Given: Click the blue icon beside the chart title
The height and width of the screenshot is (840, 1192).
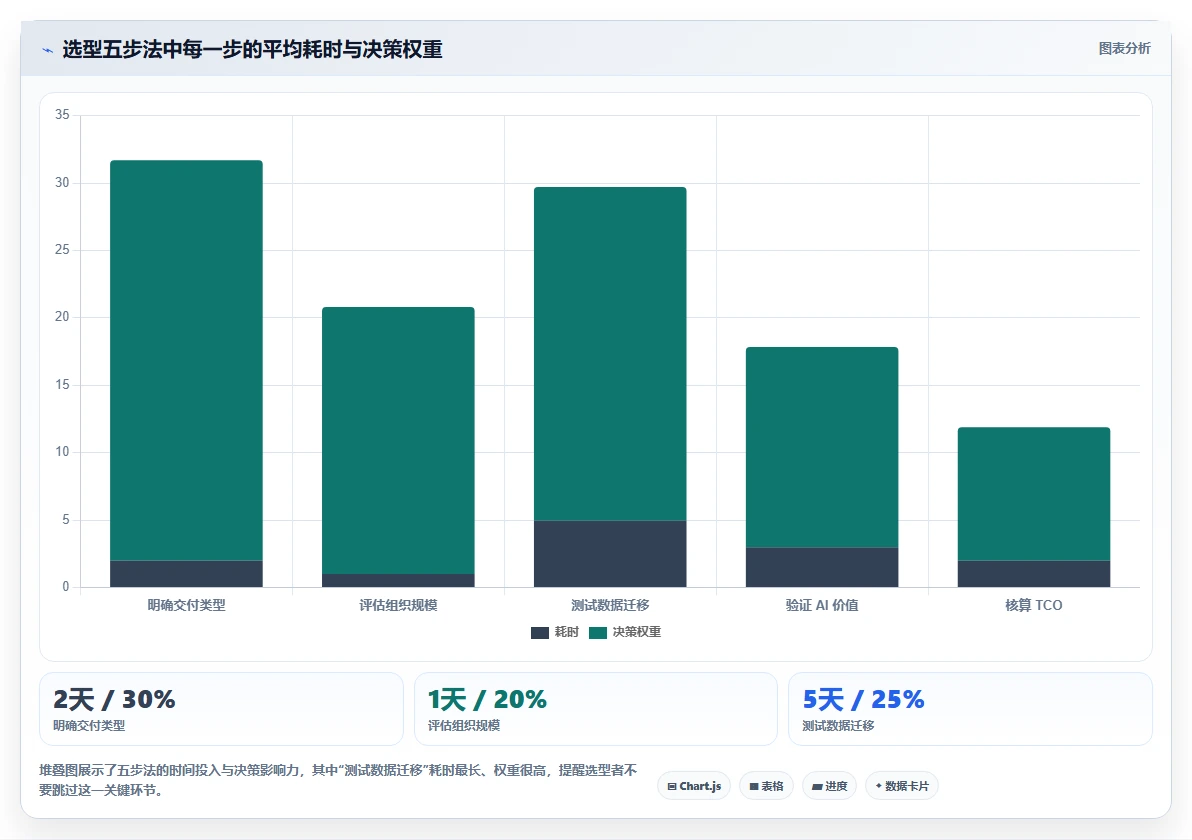Looking at the screenshot, I should click(48, 50).
